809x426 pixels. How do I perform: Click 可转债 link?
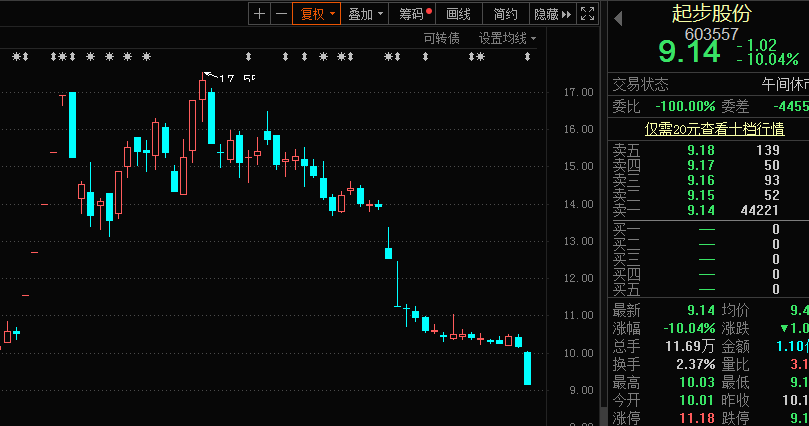(x=441, y=38)
